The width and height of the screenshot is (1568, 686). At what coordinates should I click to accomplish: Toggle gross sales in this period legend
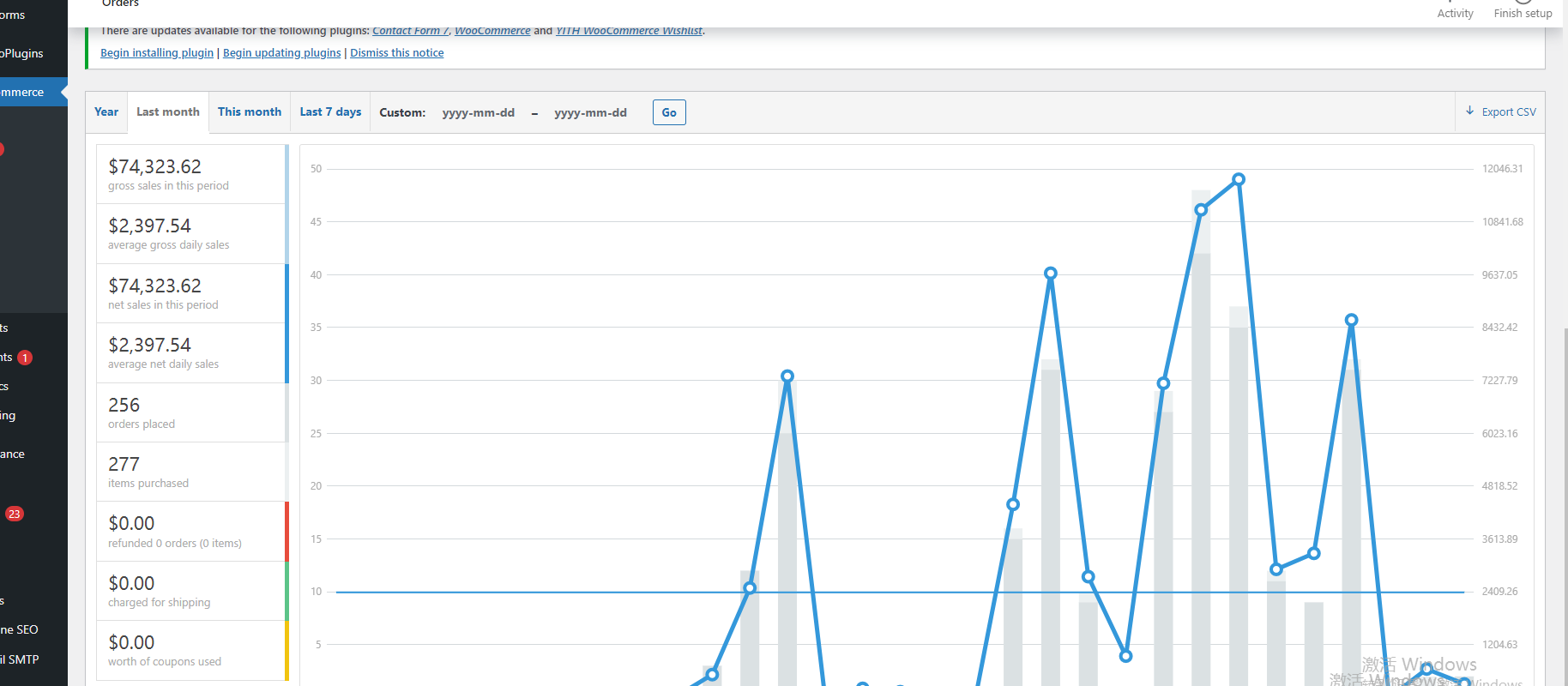tap(192, 174)
